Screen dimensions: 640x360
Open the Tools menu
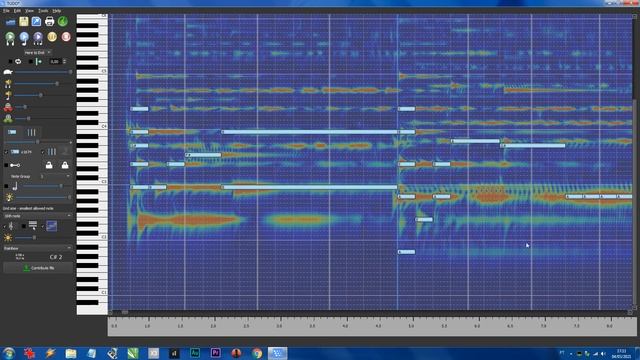click(43, 11)
